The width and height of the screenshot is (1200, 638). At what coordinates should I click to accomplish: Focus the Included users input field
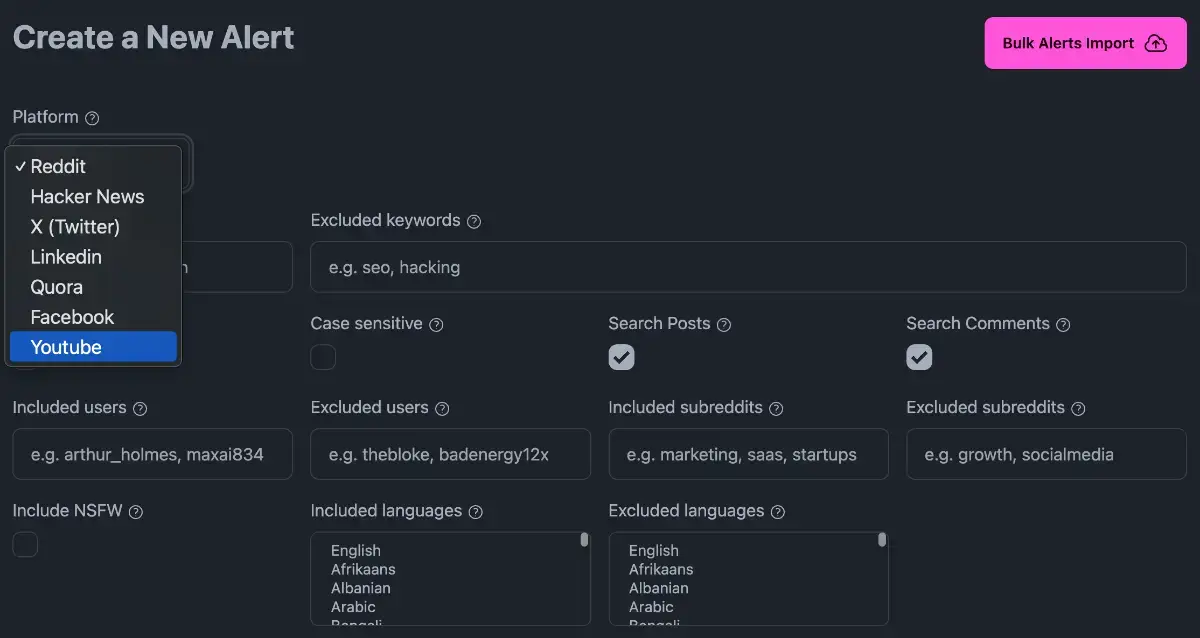pos(153,454)
